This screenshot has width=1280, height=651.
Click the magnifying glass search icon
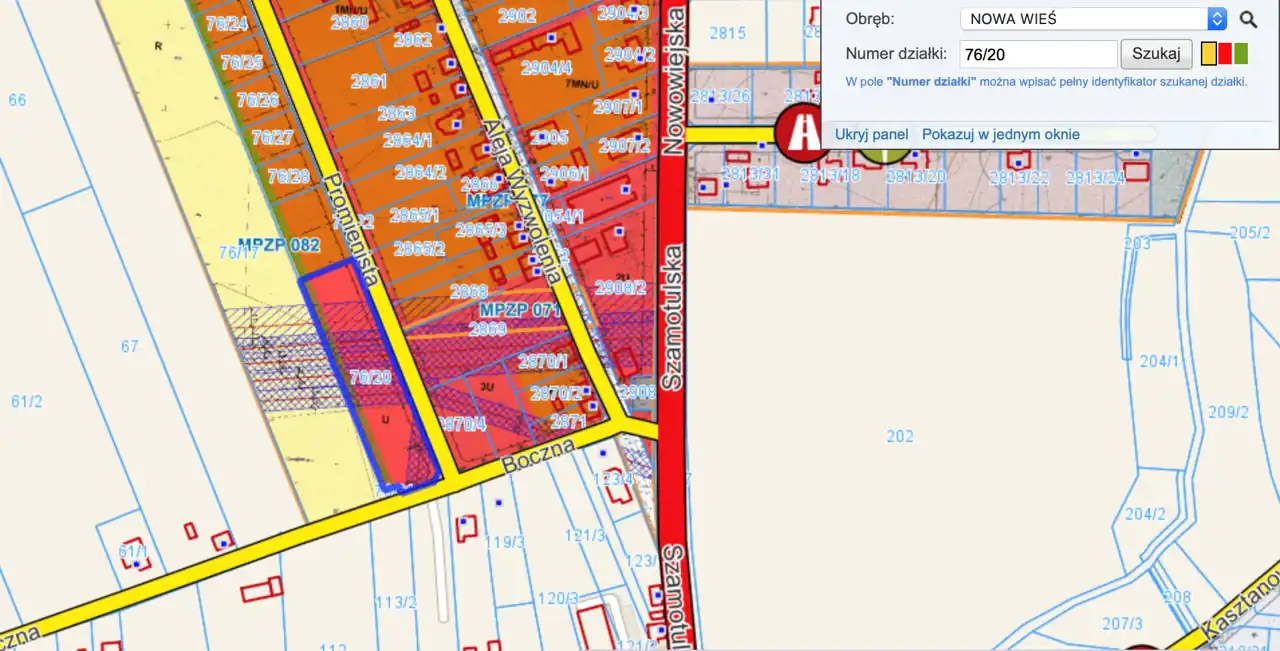pos(1248,19)
